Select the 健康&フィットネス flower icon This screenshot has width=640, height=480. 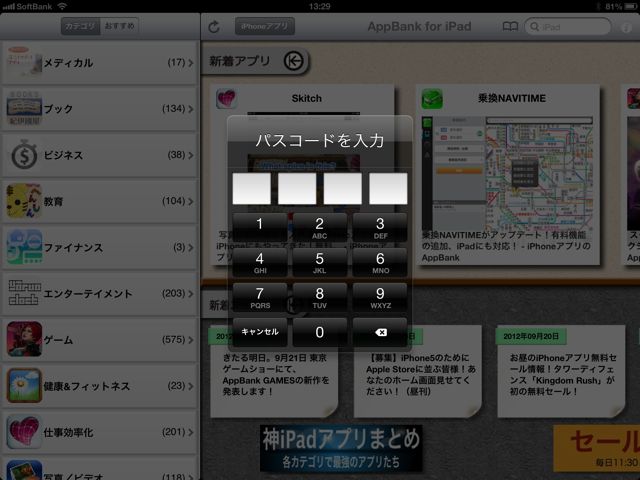coord(24,386)
